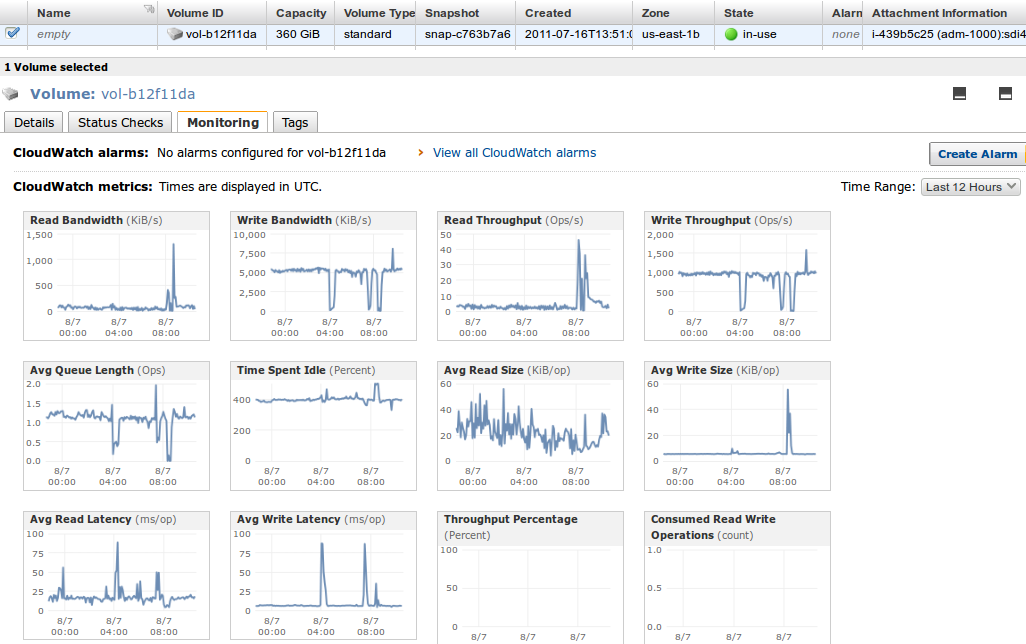Switch to the Status Checks tab
The width and height of the screenshot is (1026, 644).
(x=120, y=122)
